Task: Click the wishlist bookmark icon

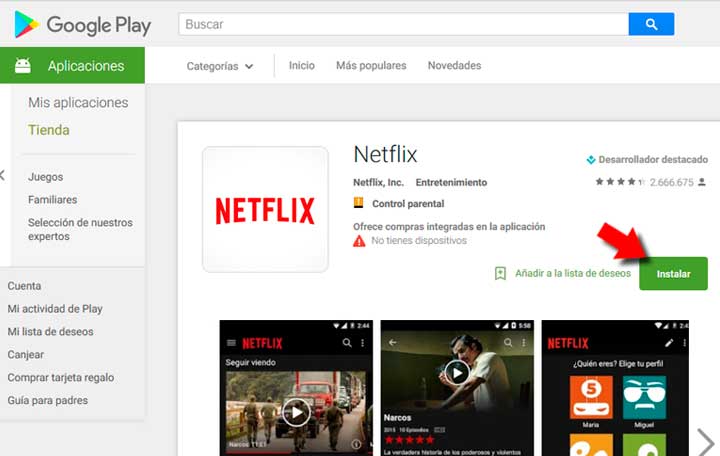Action: coord(500,273)
